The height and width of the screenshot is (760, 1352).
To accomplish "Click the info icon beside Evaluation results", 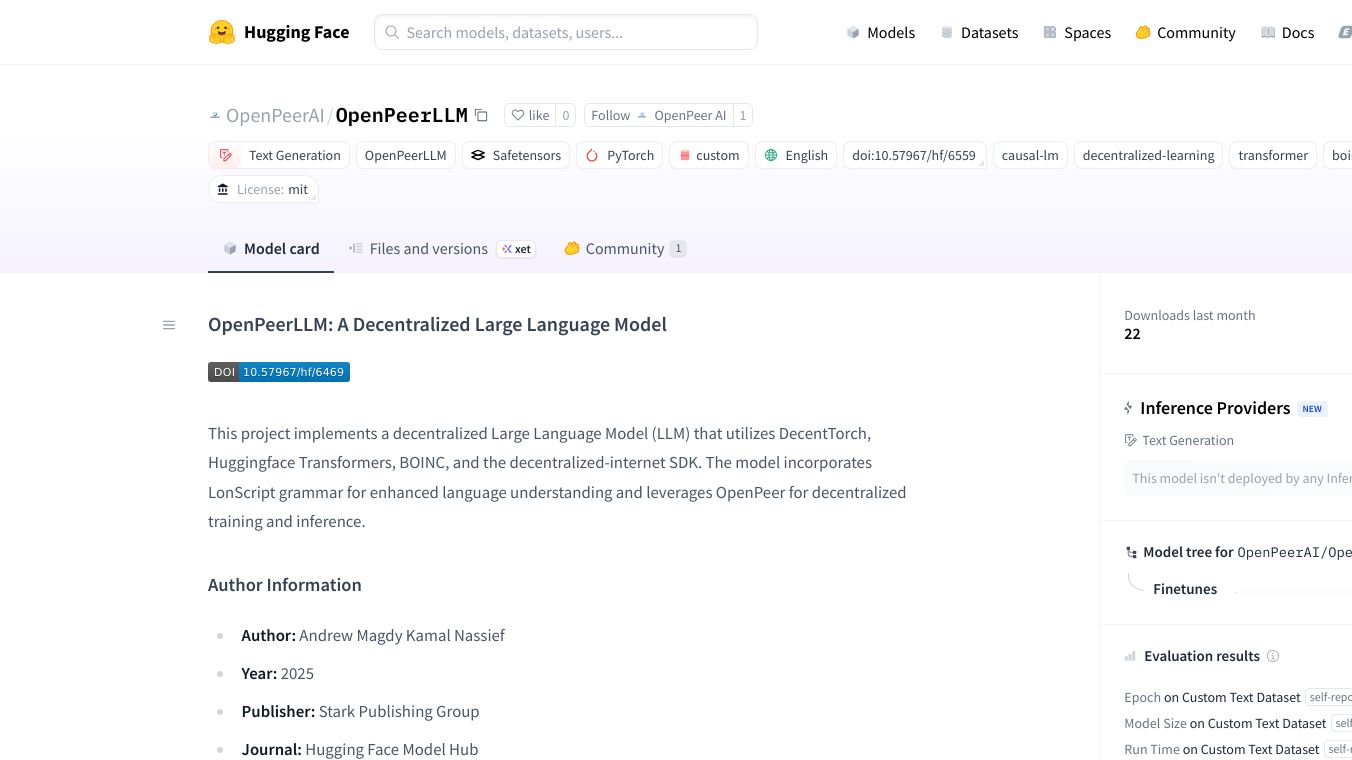I will coord(1273,656).
